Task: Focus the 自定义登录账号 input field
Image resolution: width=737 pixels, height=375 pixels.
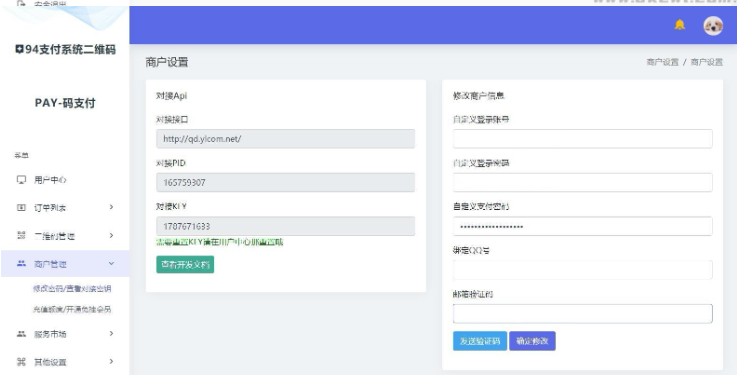Action: click(x=583, y=139)
